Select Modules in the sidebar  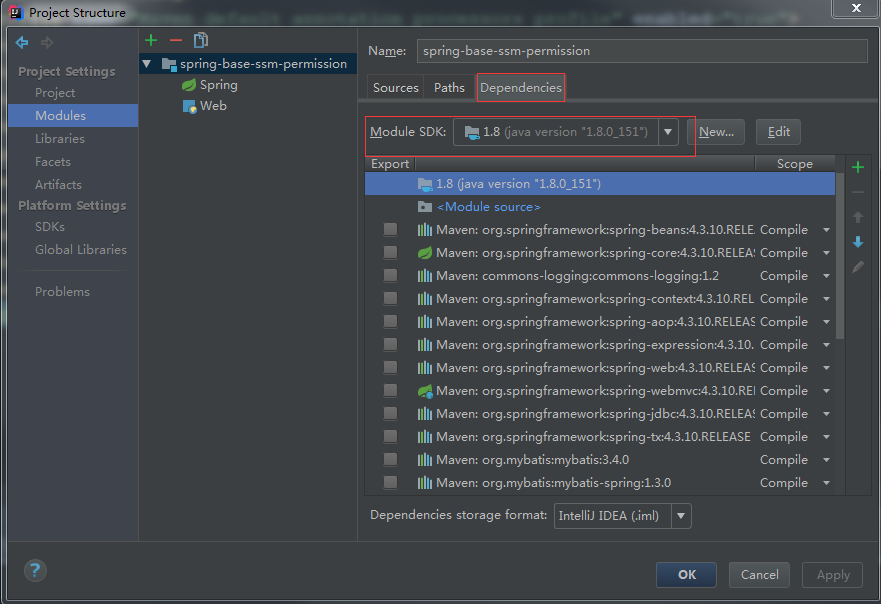(x=73, y=116)
